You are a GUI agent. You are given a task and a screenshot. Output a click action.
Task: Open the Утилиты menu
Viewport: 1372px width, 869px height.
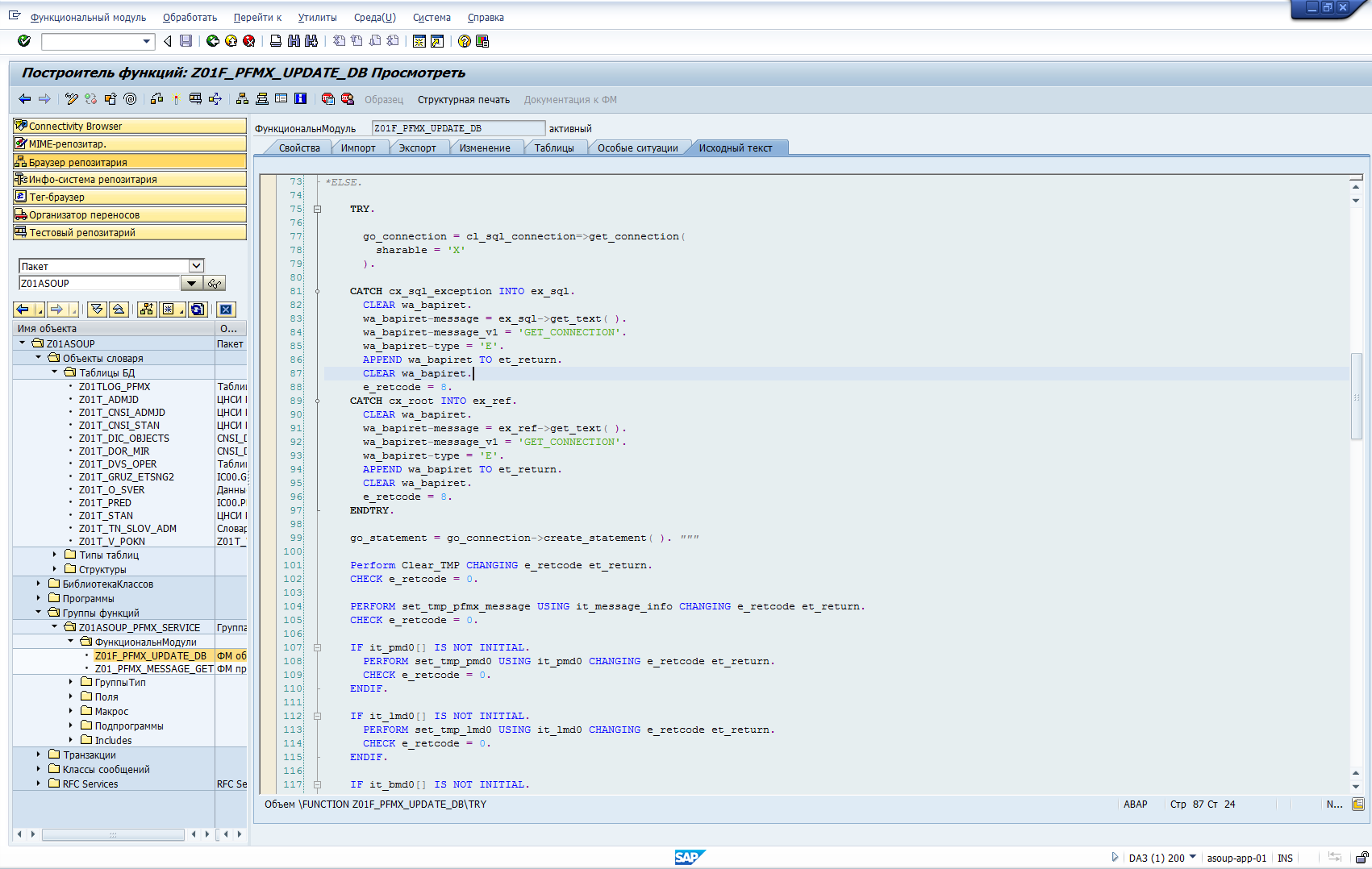point(317,18)
